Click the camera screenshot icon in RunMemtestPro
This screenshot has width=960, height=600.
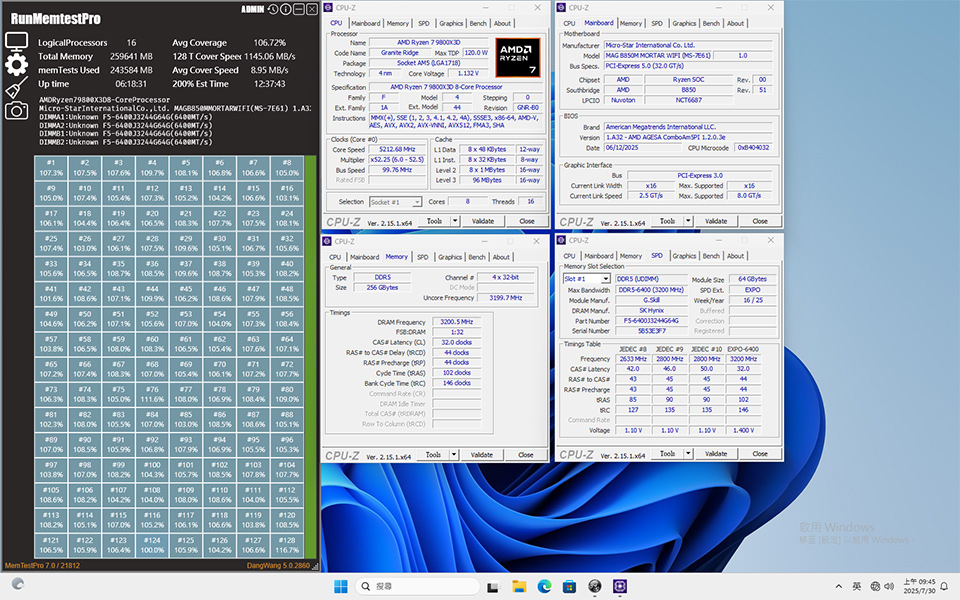click(17, 110)
